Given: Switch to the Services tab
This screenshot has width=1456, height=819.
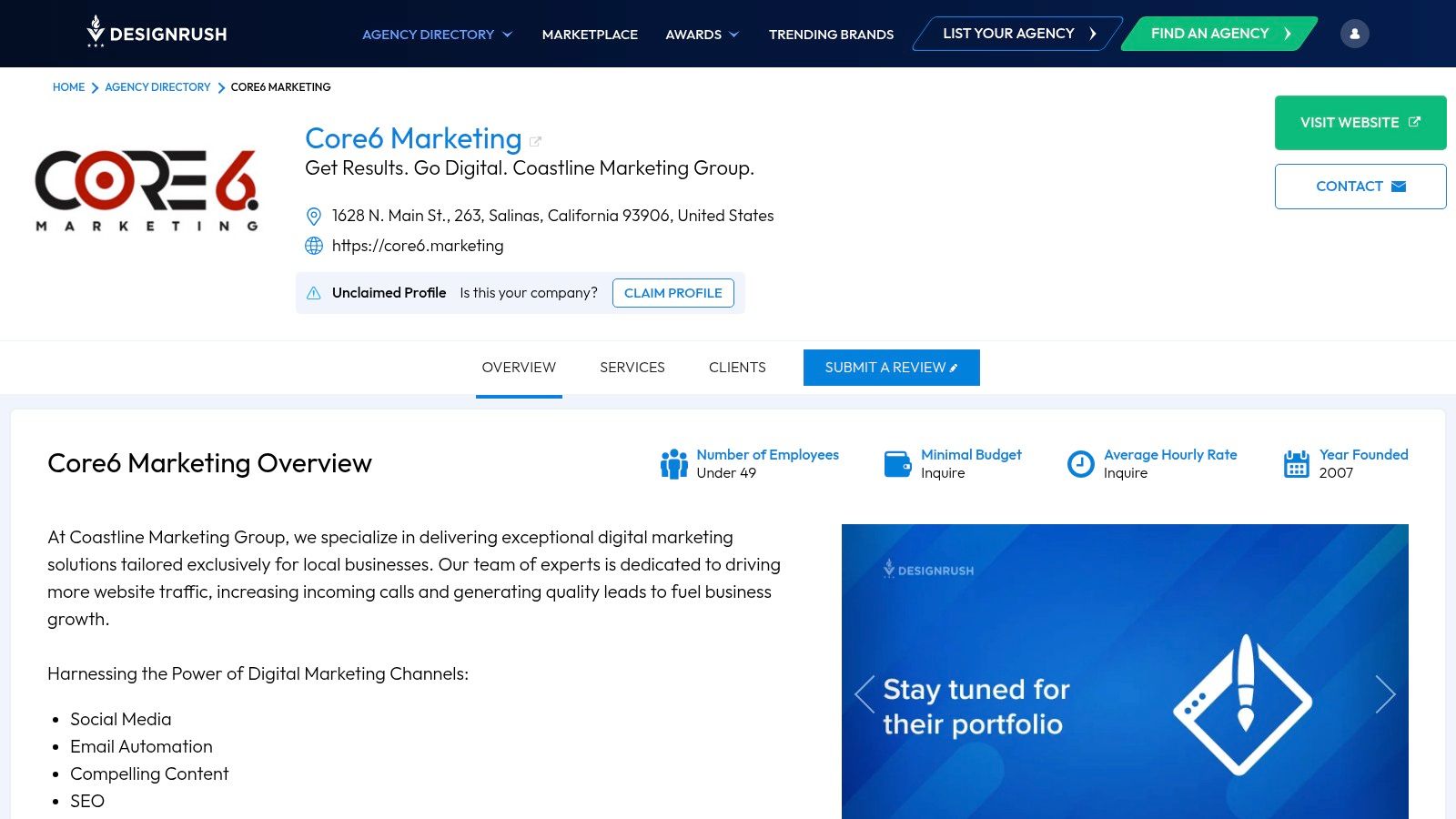Looking at the screenshot, I should pos(632,367).
